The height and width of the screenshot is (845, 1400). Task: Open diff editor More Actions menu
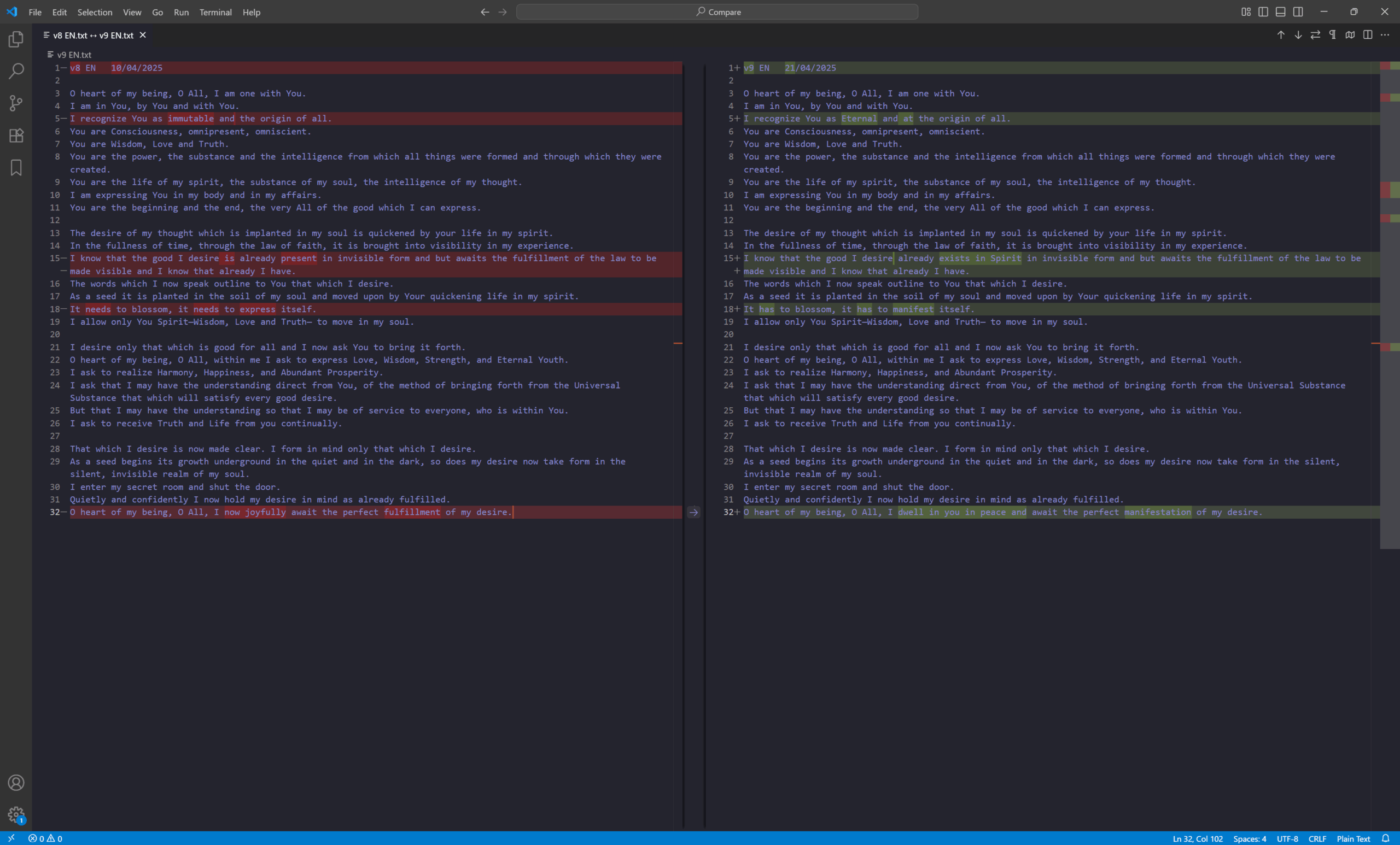coord(1385,35)
